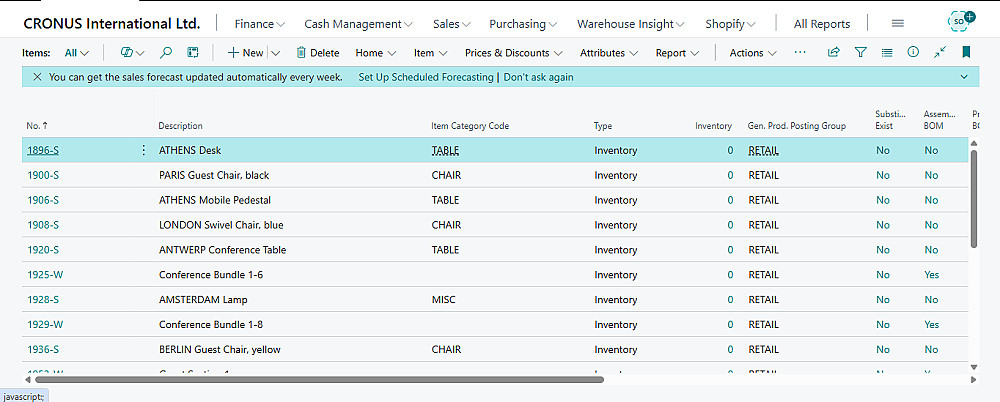
Task: Open the hamburger navigation menu icon
Action: tap(897, 23)
